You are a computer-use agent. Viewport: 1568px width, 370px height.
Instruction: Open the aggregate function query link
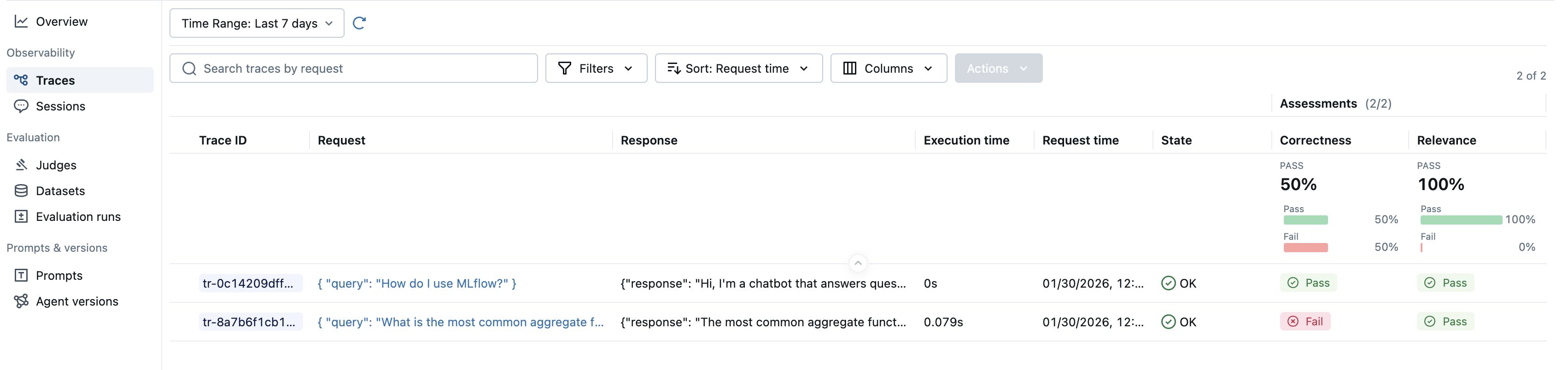click(461, 322)
